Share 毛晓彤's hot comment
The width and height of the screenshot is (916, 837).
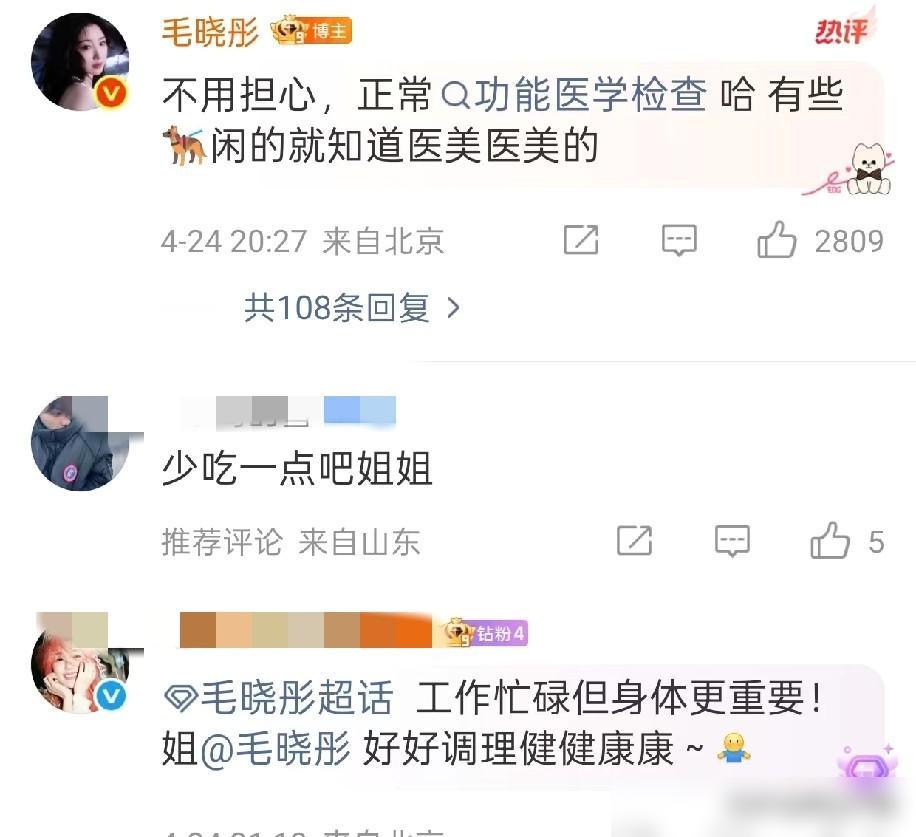[581, 239]
